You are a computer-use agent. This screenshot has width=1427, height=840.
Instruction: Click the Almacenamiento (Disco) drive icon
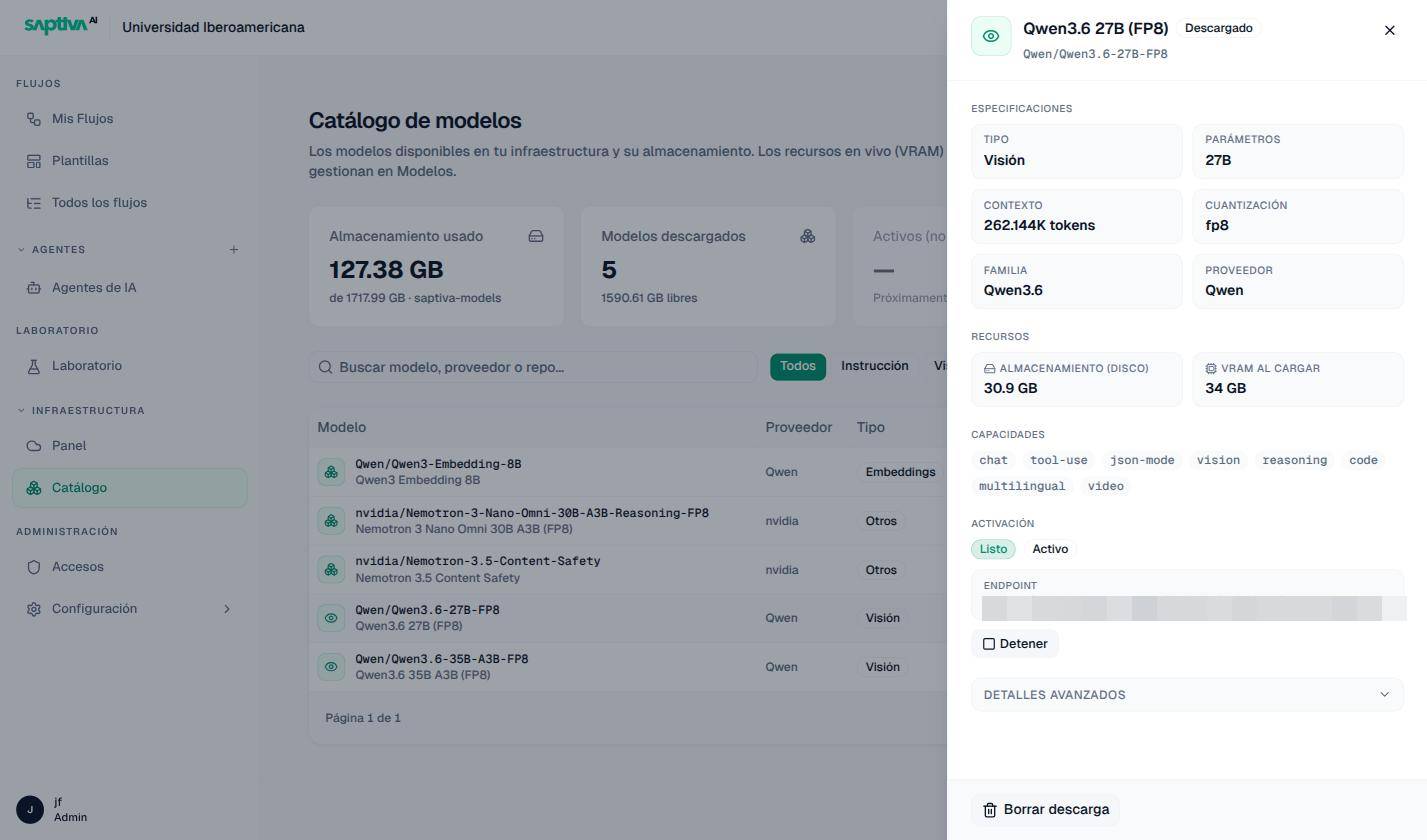[990, 369]
